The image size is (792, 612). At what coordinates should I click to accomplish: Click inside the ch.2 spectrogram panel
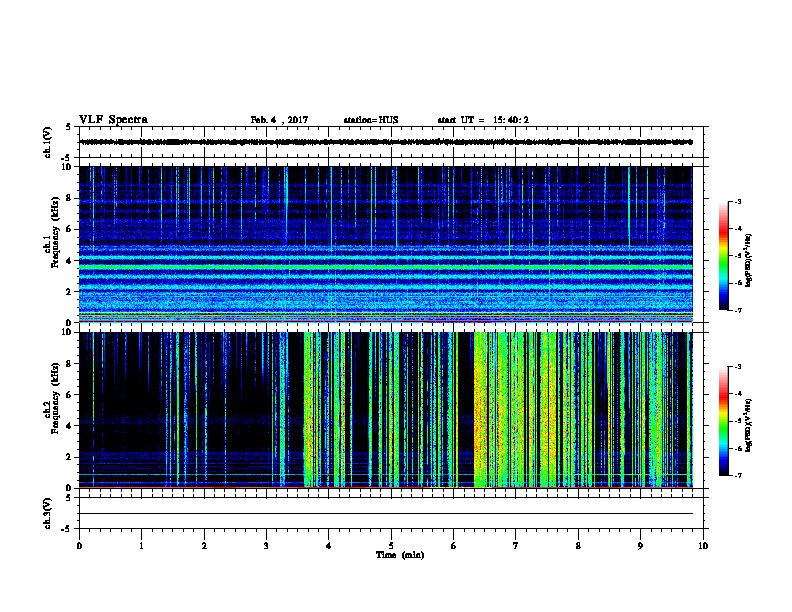click(x=386, y=410)
